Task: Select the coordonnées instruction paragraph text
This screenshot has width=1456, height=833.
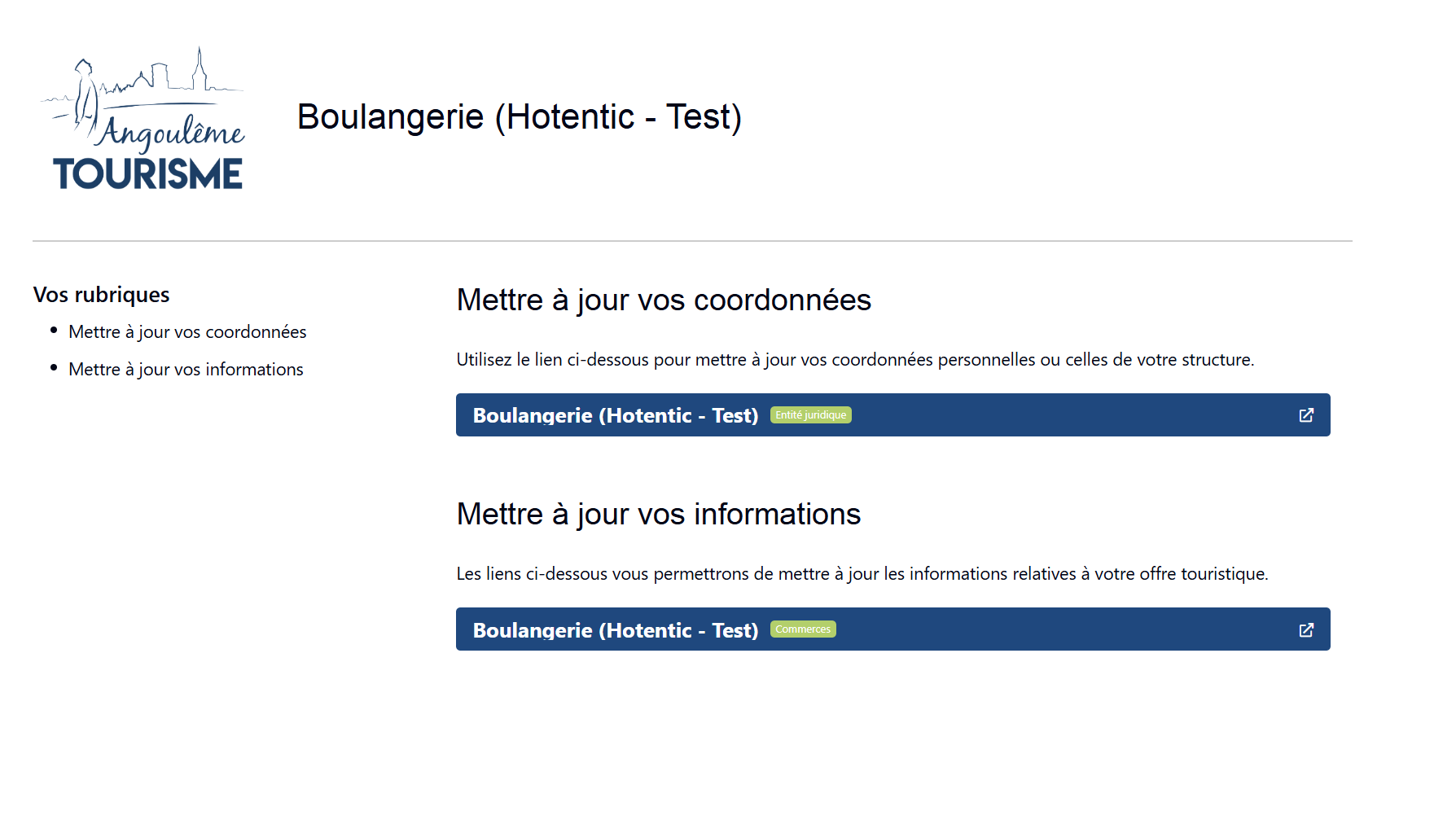Action: 854,358
